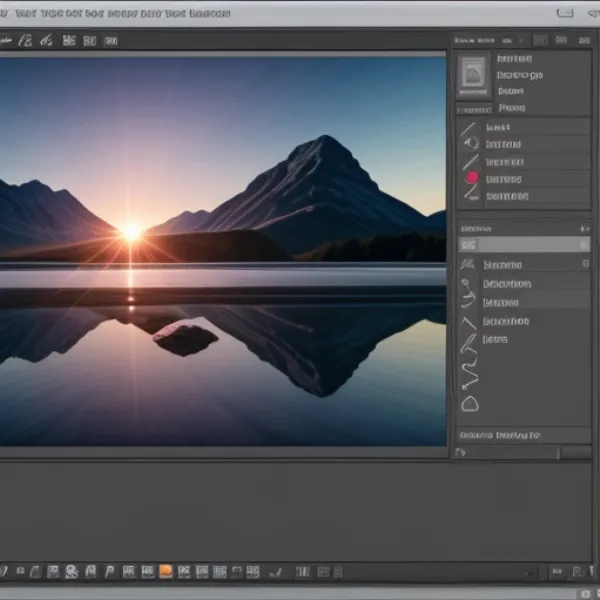Toggle the red circle item in the right panel
Viewport: 600px width, 600px height.
(472, 178)
